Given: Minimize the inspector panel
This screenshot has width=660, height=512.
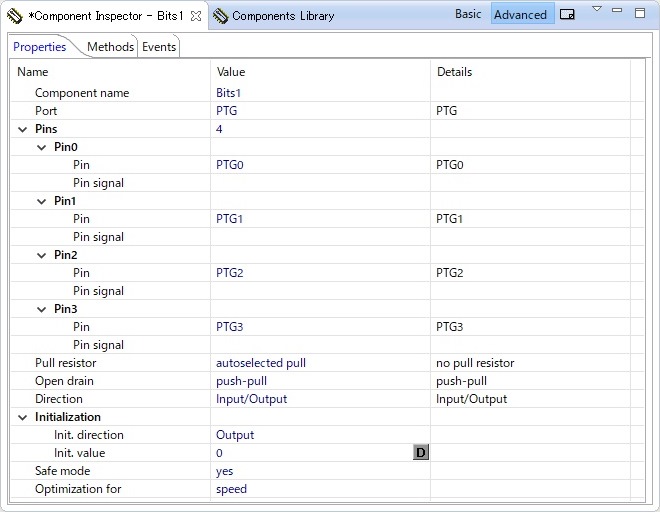Looking at the screenshot, I should (617, 10).
